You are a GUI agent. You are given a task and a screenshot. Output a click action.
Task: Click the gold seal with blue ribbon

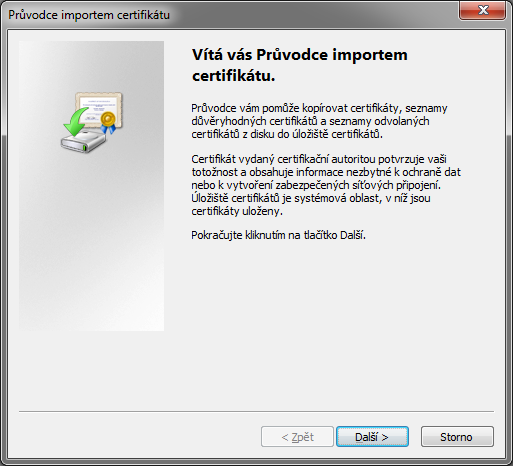[x=108, y=122]
